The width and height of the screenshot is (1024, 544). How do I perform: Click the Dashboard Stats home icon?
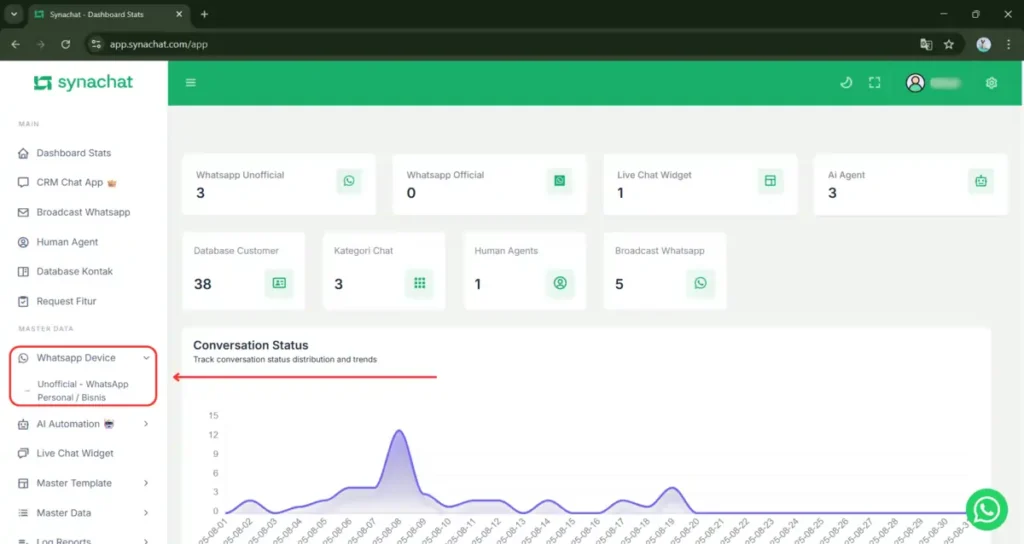click(24, 153)
